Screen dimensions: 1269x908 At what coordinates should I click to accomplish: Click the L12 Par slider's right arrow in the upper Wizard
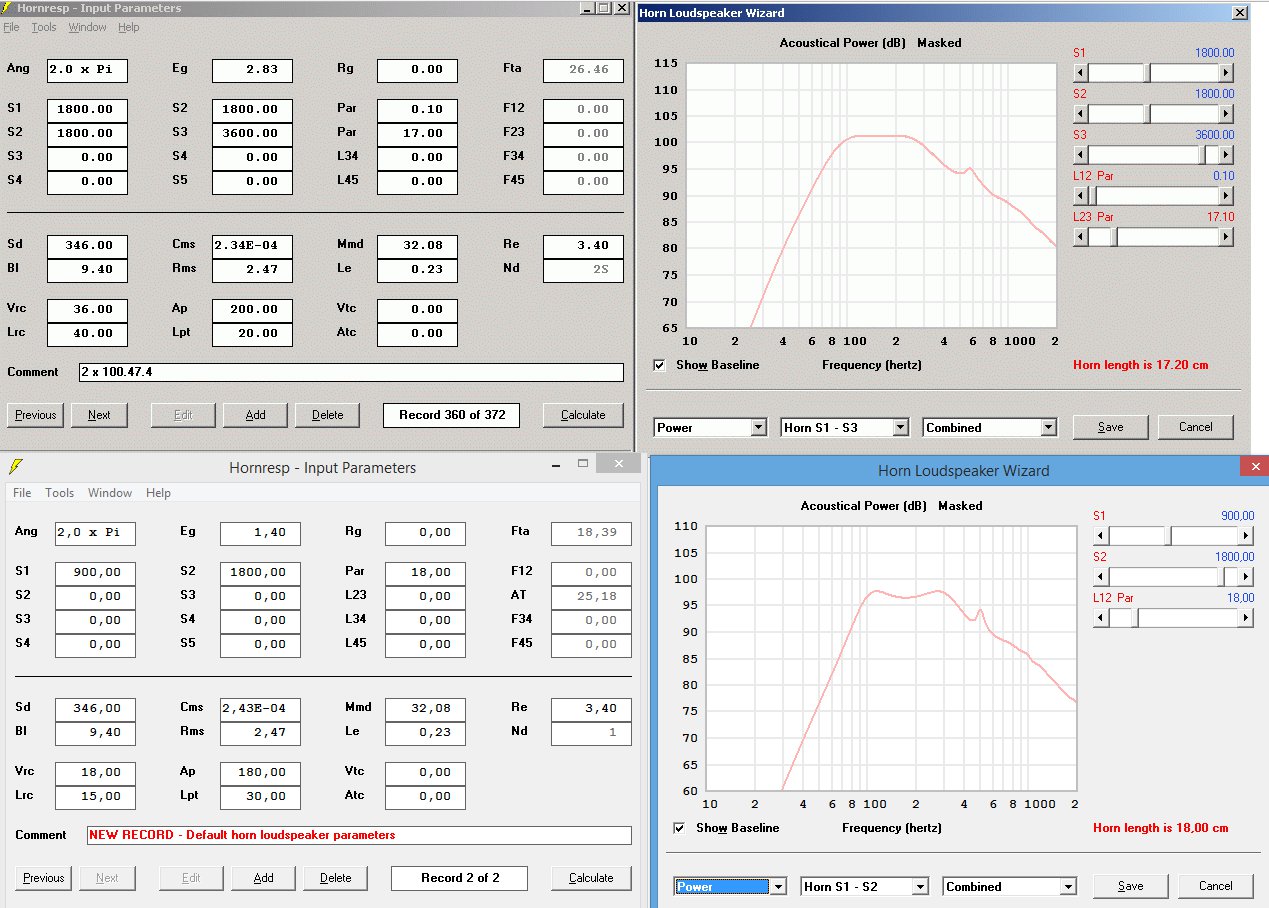(1226, 196)
